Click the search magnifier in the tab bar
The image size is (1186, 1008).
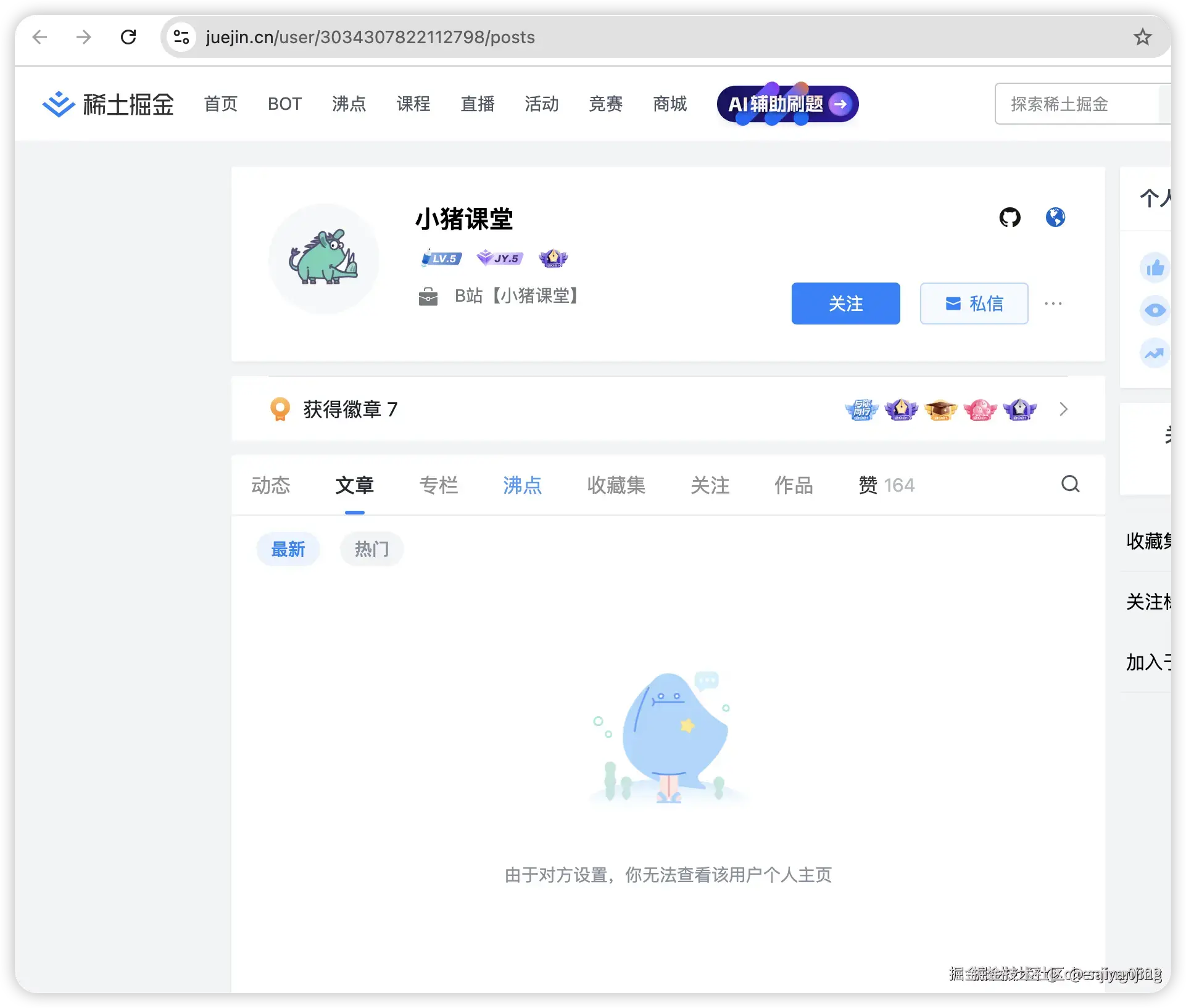(1071, 485)
